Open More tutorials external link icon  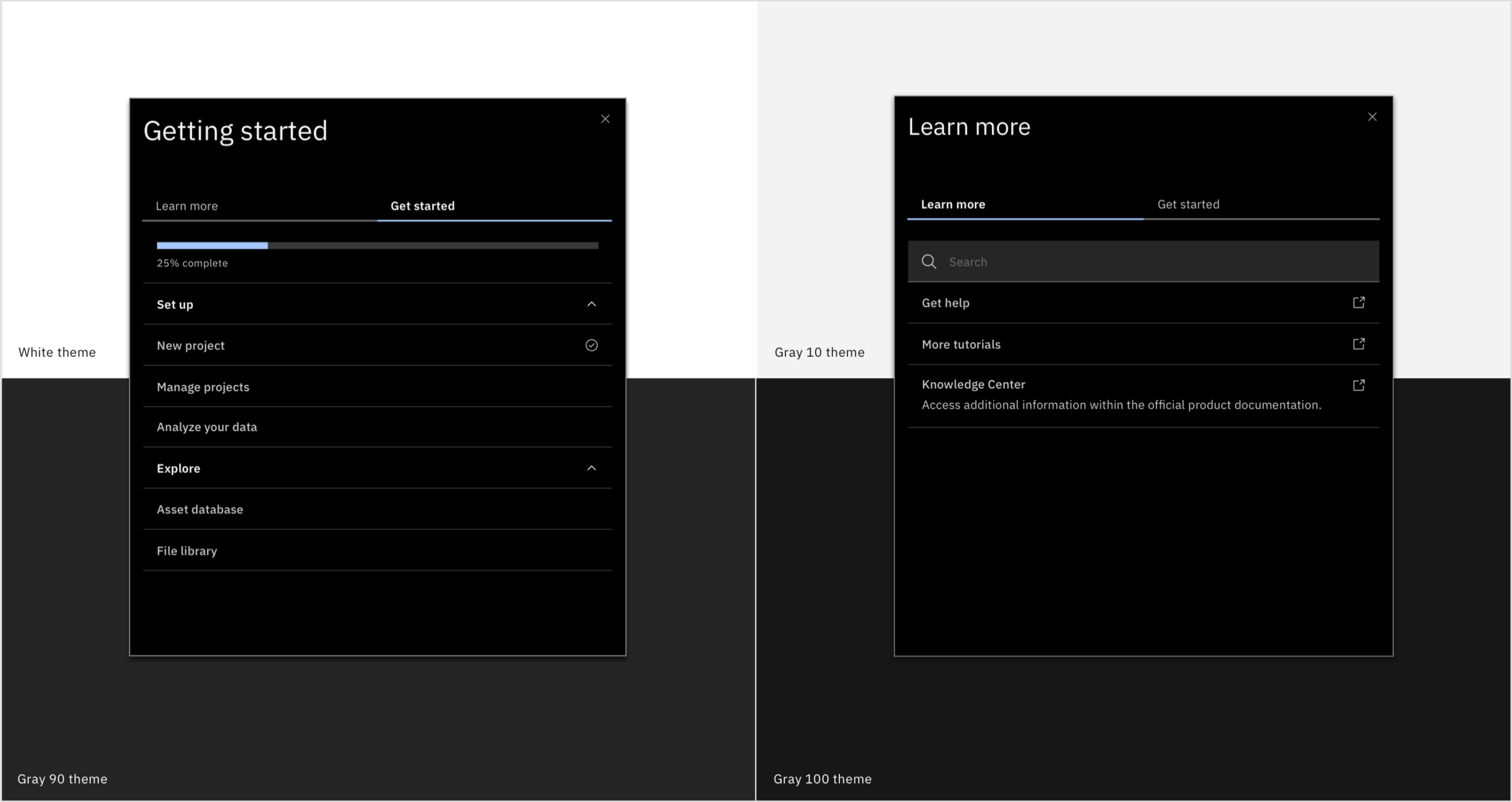(1358, 344)
